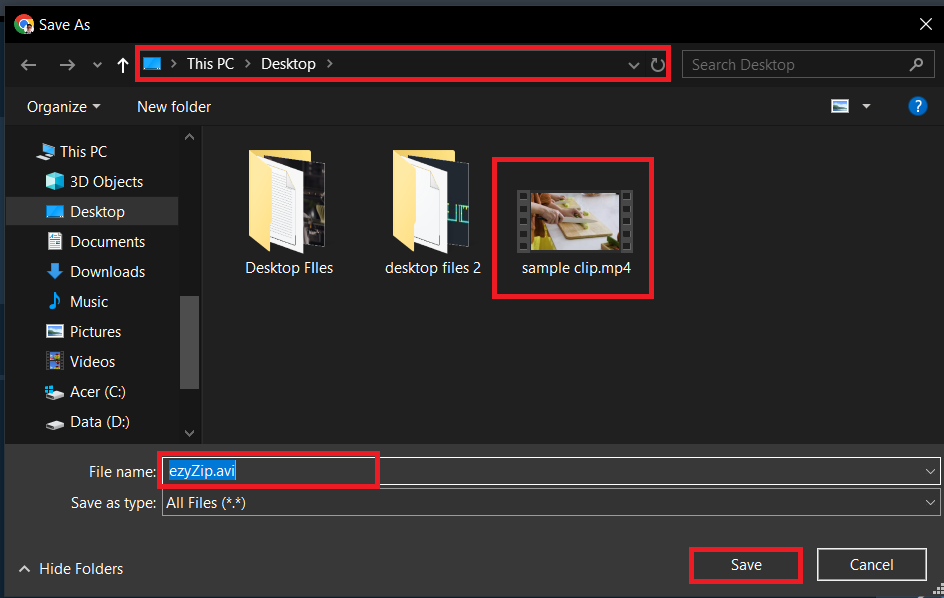Select Desktop in the breadcrumb bar

click(x=288, y=63)
